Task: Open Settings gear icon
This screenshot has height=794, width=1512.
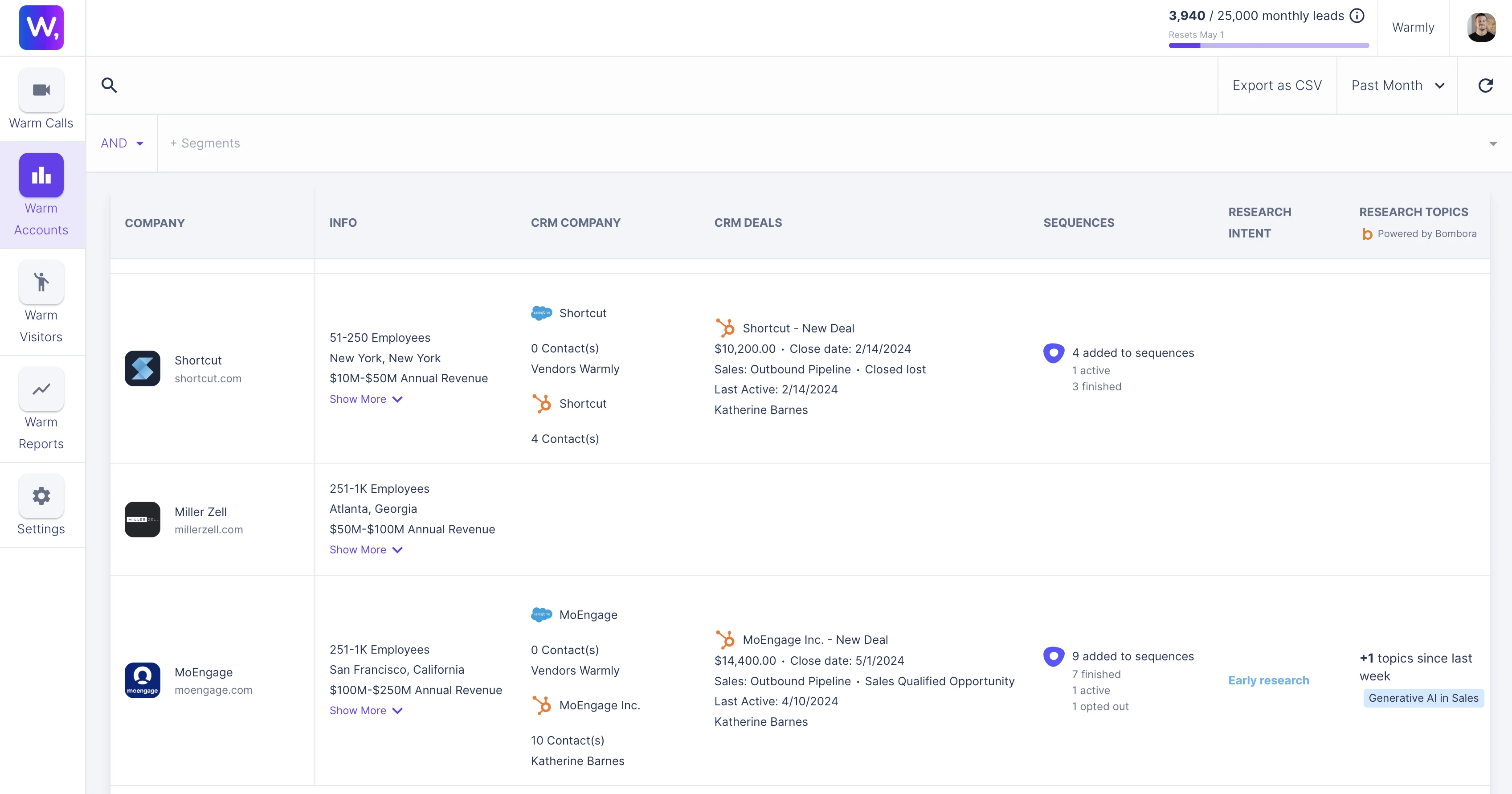Action: pos(41,496)
